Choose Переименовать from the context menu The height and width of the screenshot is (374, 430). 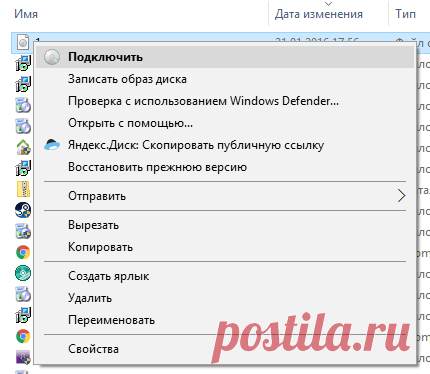click(225, 320)
